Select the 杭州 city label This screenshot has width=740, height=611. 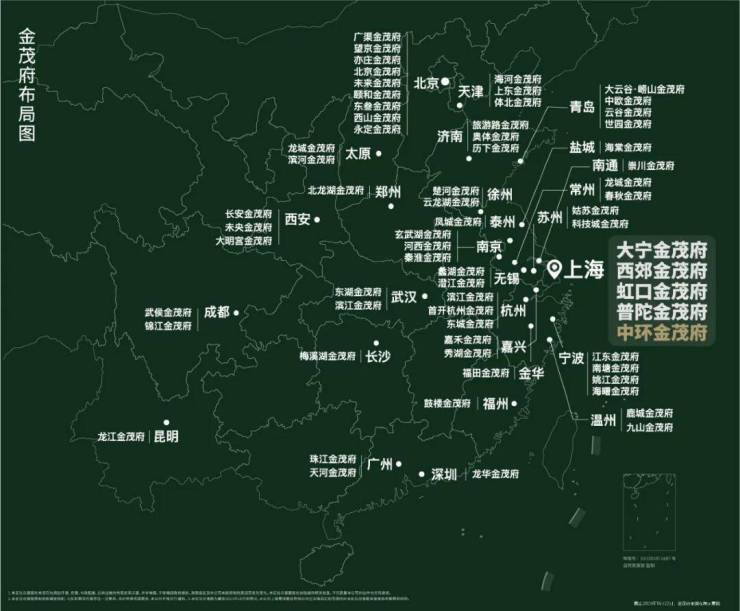point(513,310)
